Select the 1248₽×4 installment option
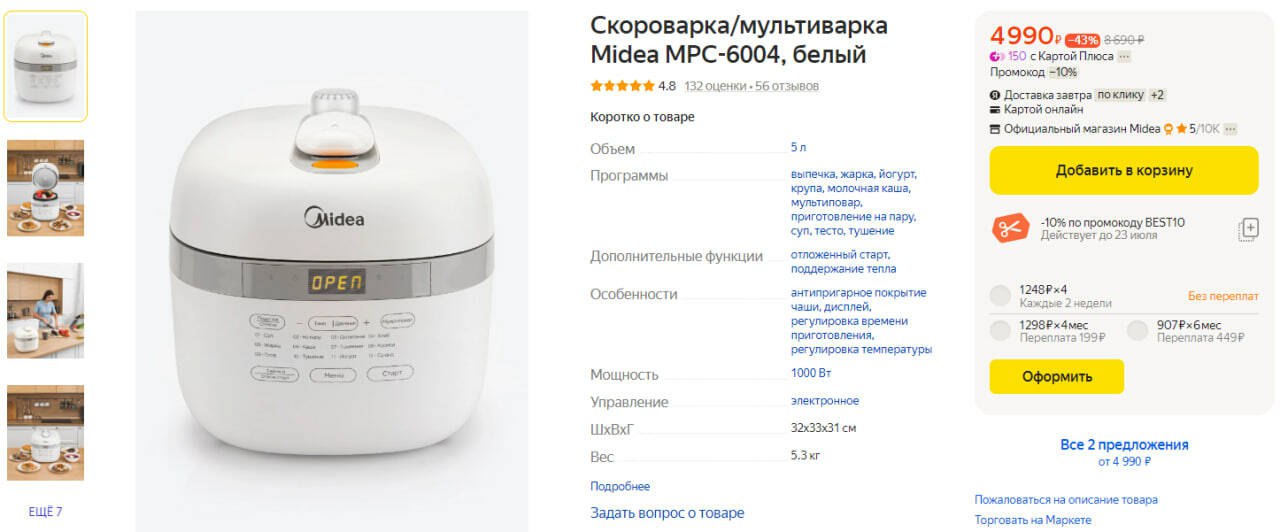This screenshot has width=1280, height=532. pyautogui.click(x=1000, y=295)
